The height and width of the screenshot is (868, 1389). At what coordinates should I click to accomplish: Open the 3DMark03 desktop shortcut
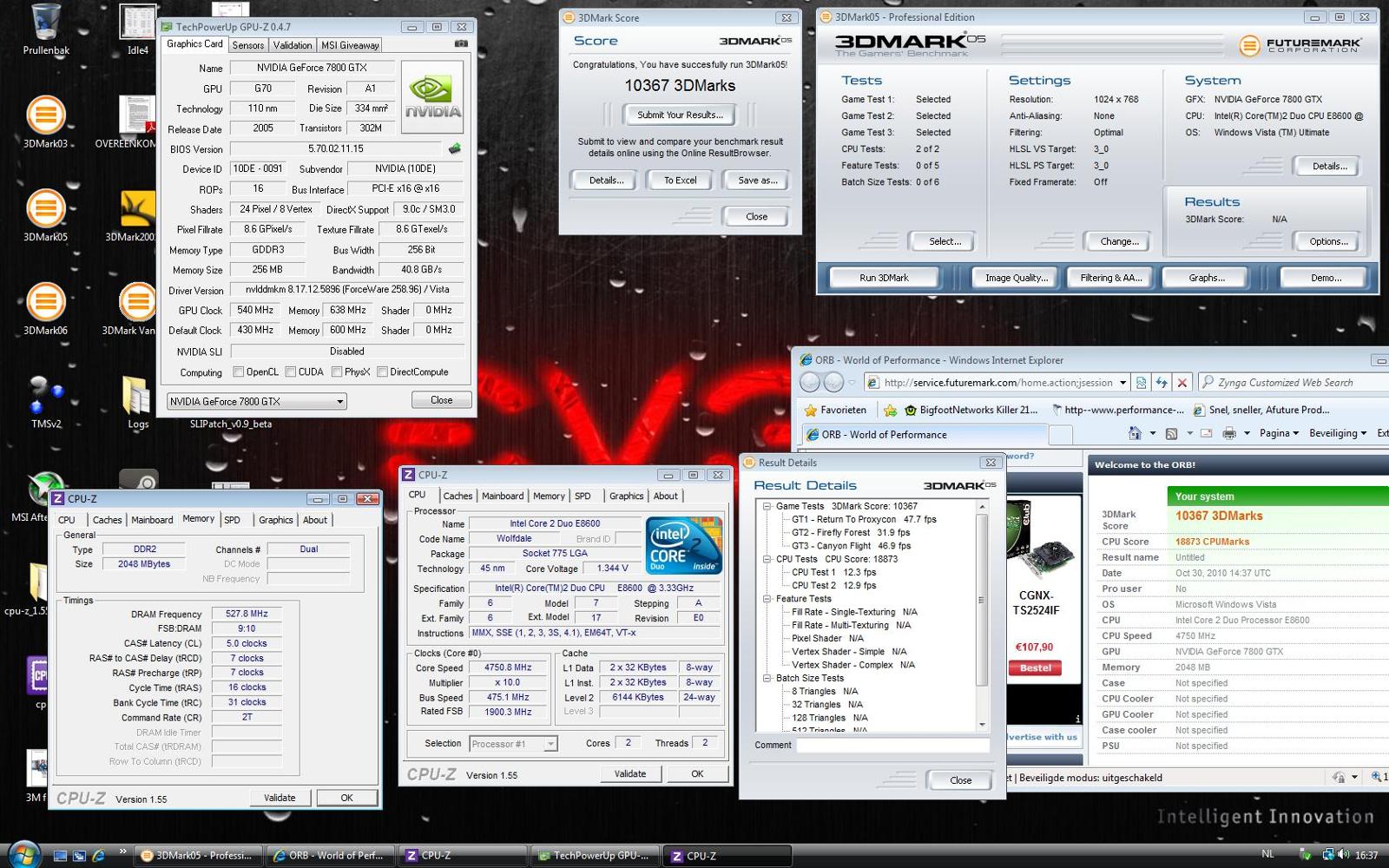(45, 123)
